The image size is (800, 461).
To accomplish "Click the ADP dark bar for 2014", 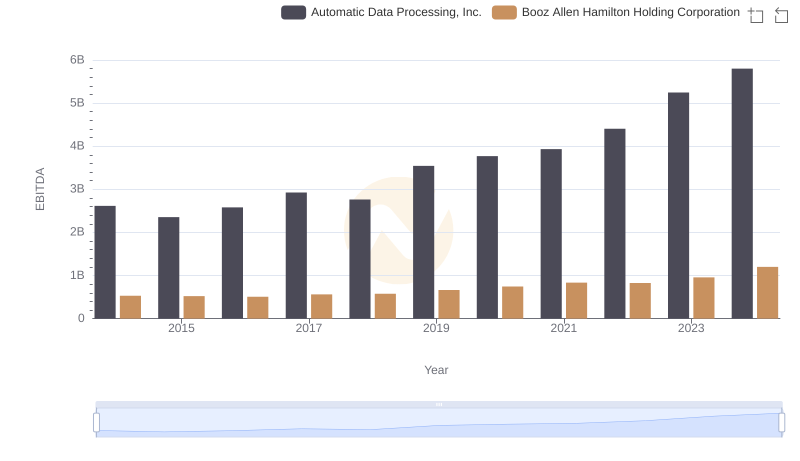I will tap(105, 262).
